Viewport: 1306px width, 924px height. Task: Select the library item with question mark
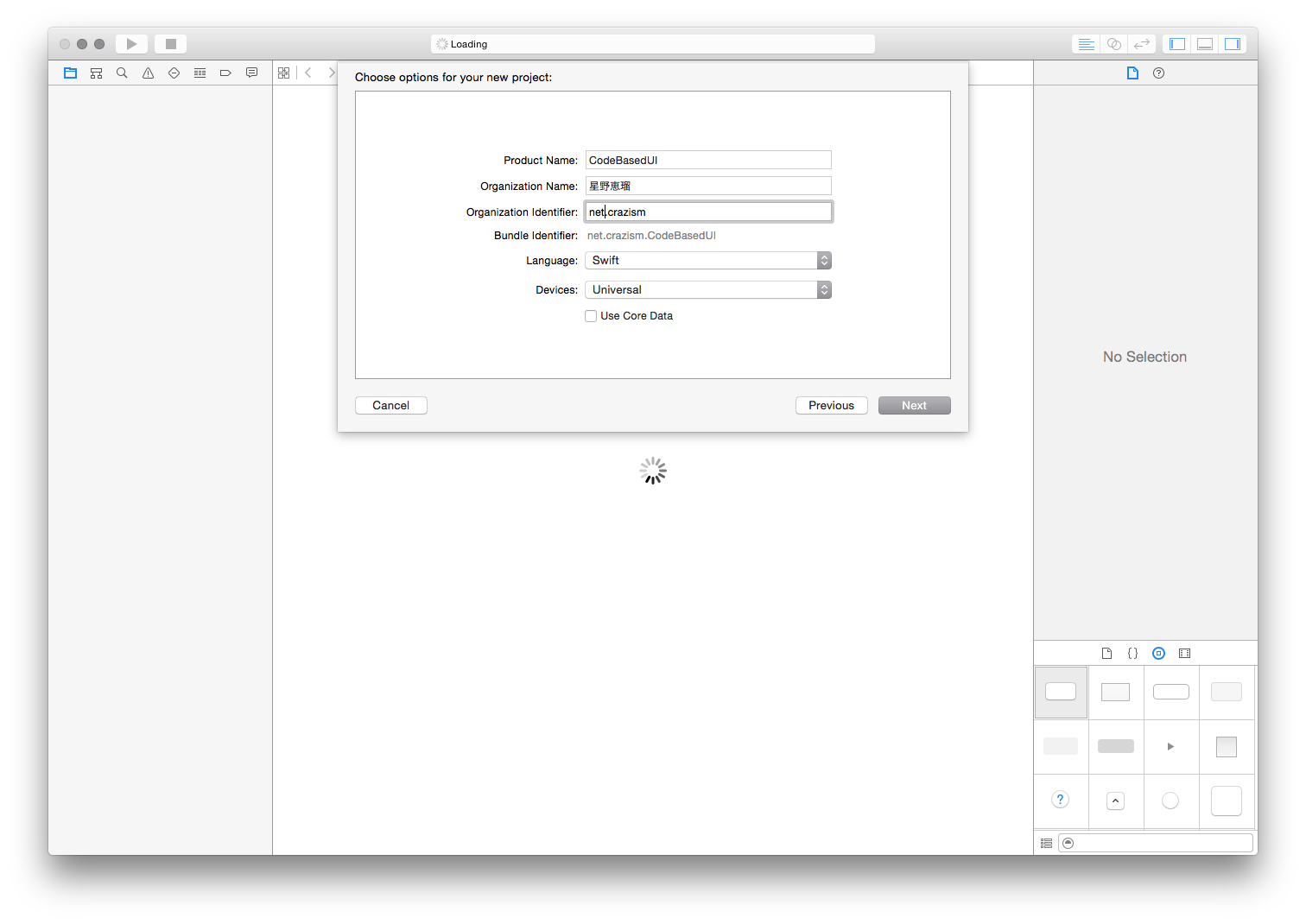(x=1061, y=801)
